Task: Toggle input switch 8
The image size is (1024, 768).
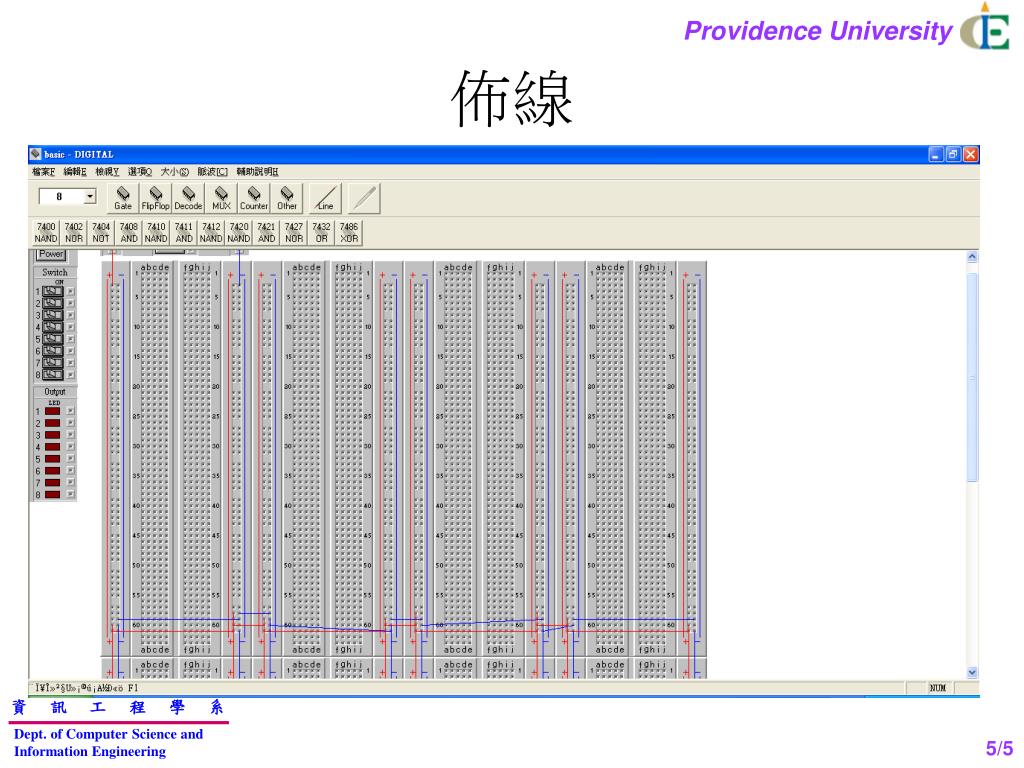Action: point(53,374)
